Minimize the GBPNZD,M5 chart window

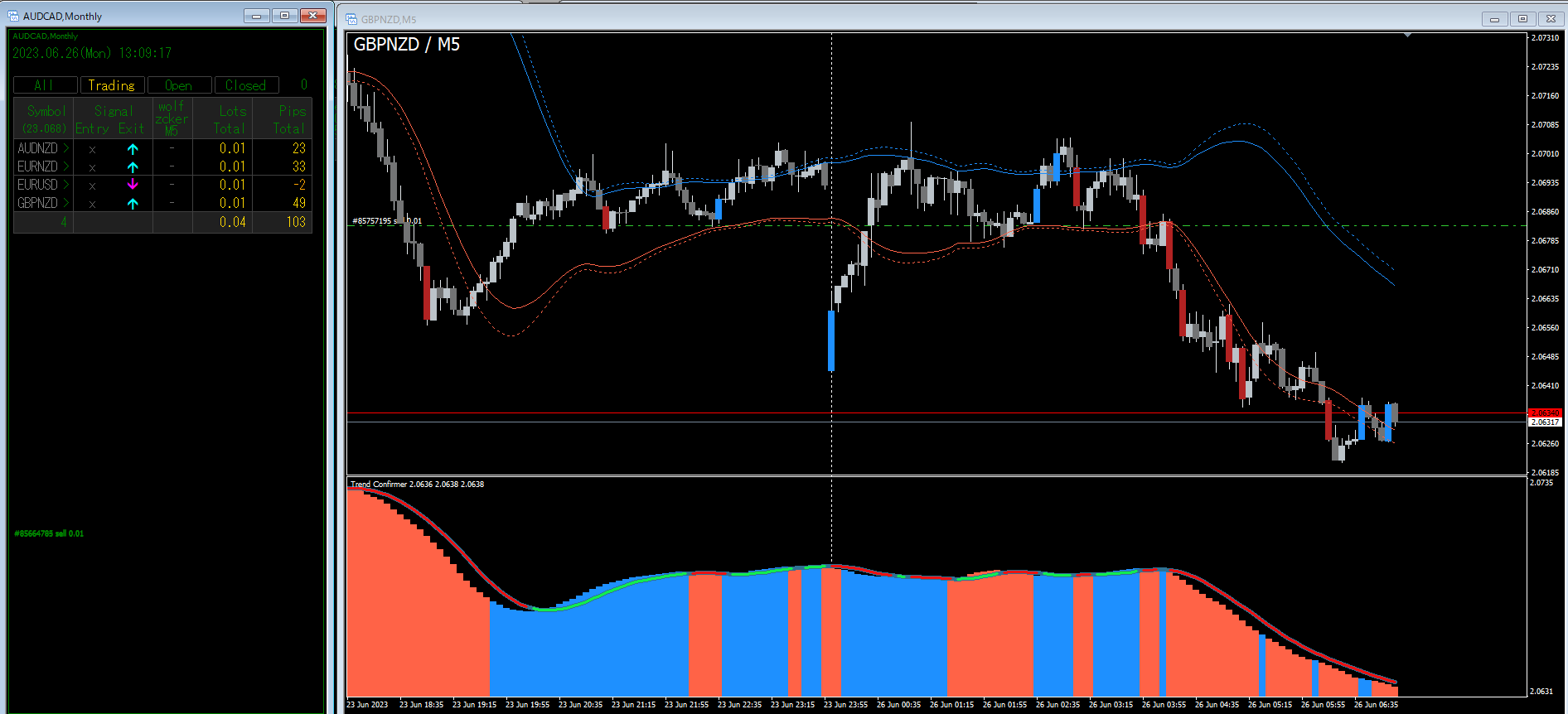[x=1494, y=19]
